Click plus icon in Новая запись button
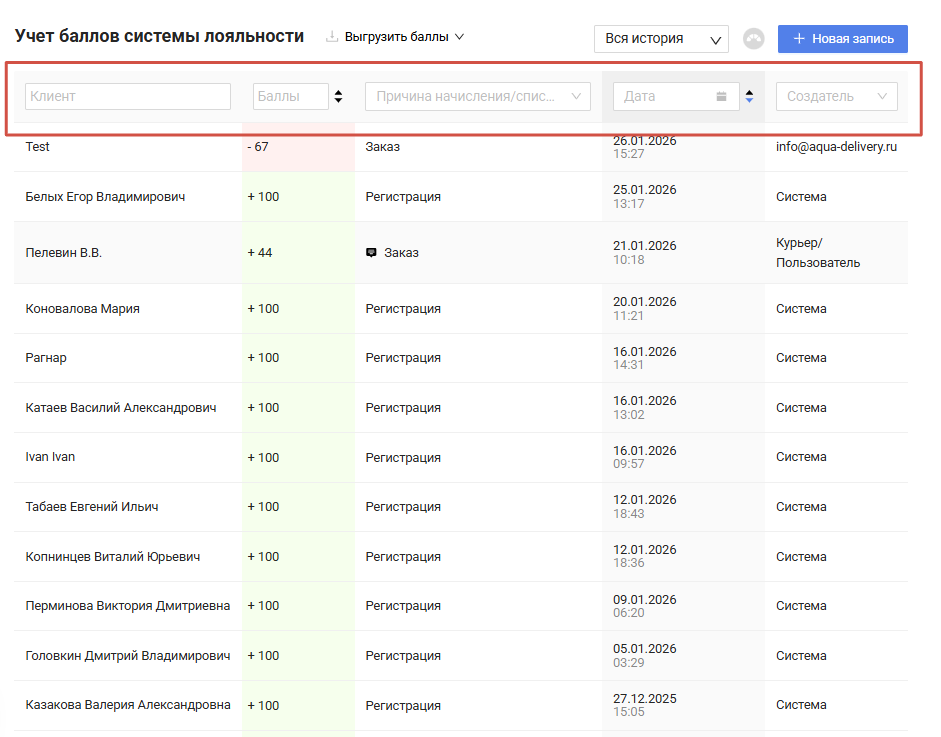 click(x=798, y=39)
